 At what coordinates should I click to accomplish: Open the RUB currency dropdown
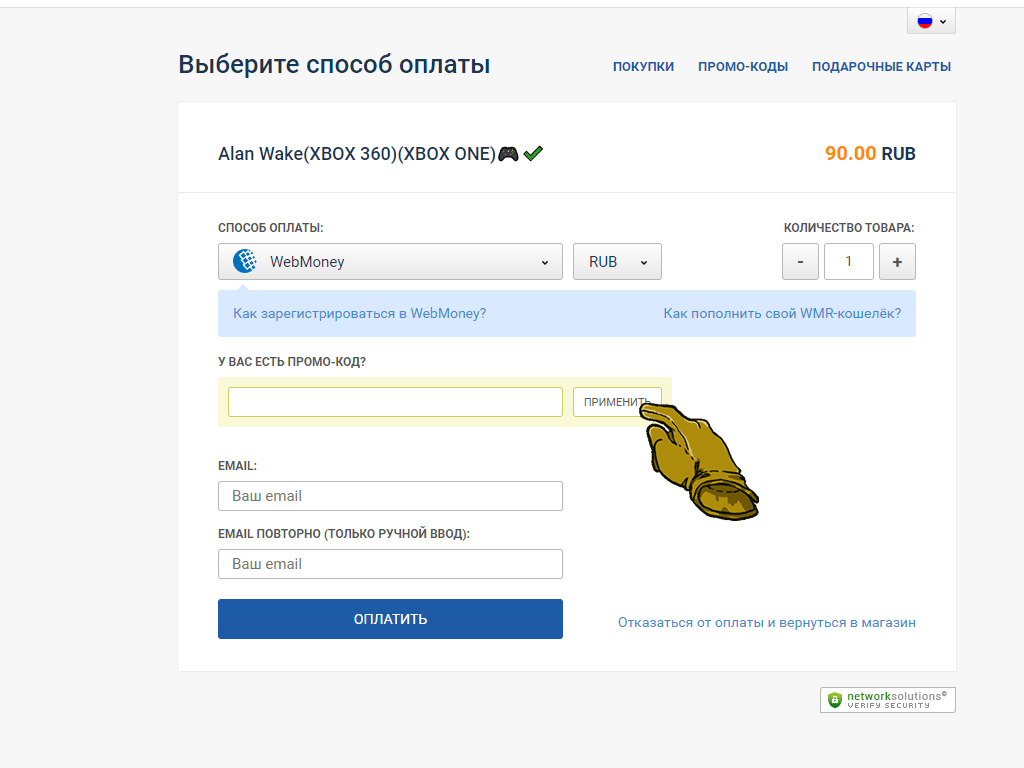coord(617,262)
